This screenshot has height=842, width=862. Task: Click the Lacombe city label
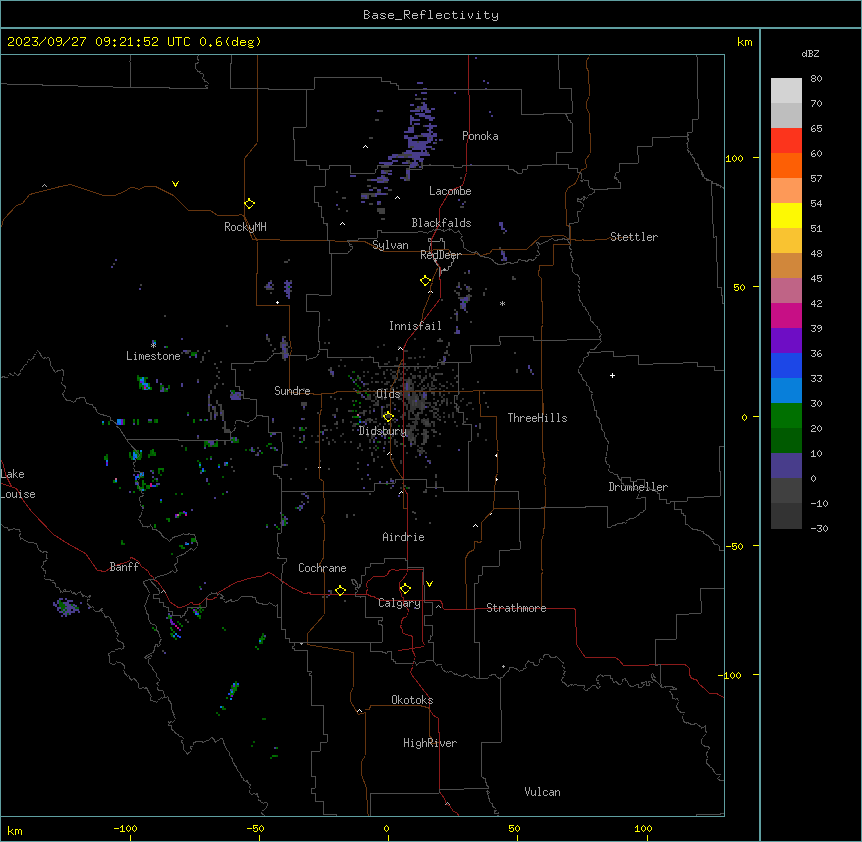[450, 191]
